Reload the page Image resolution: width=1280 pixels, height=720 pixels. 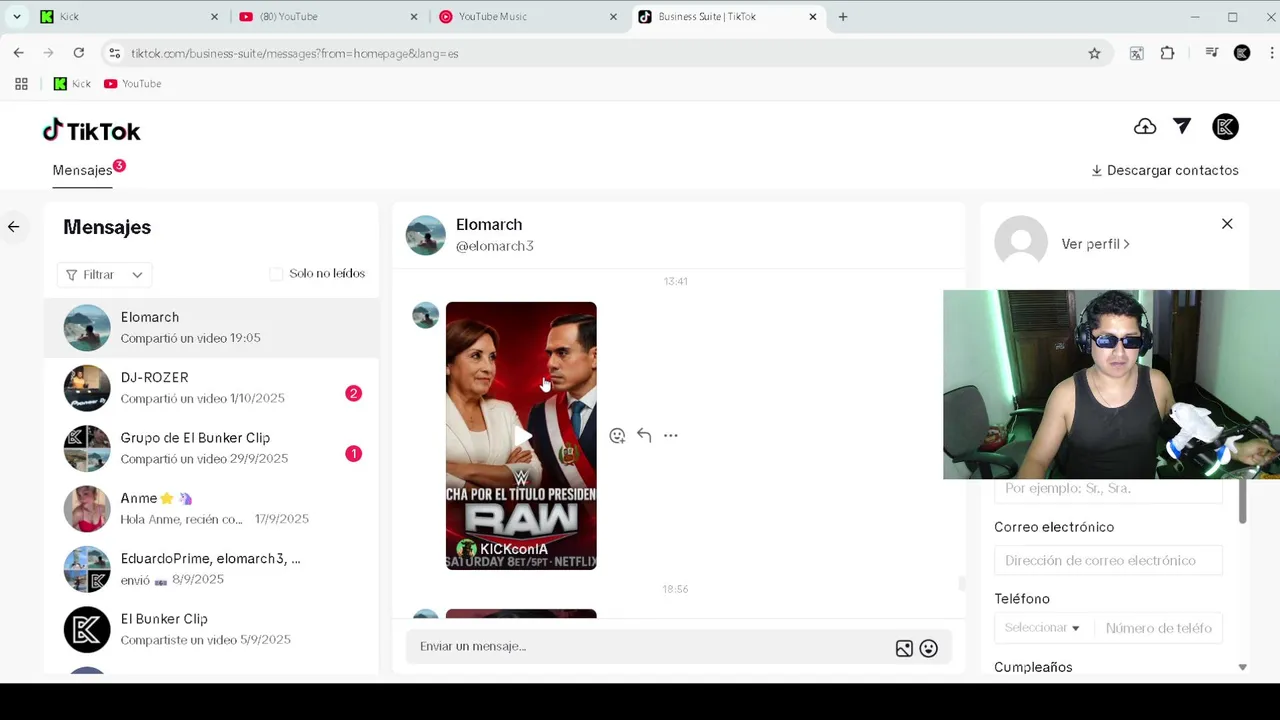[78, 53]
